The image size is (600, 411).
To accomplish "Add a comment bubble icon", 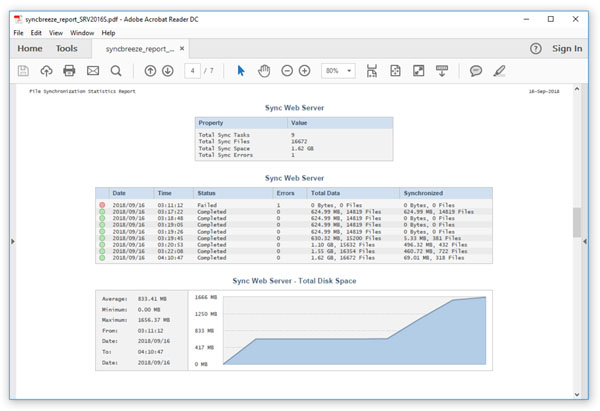I will point(476,71).
